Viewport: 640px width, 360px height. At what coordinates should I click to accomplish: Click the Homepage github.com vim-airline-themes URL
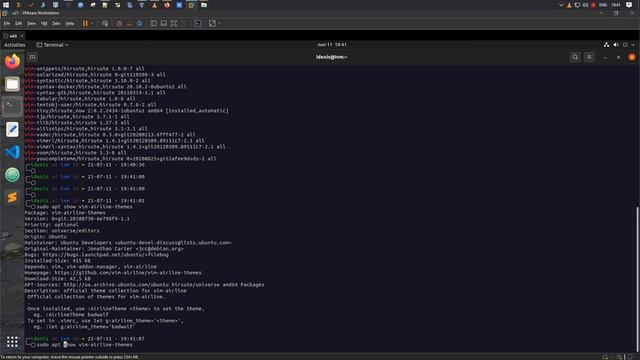coord(128,273)
